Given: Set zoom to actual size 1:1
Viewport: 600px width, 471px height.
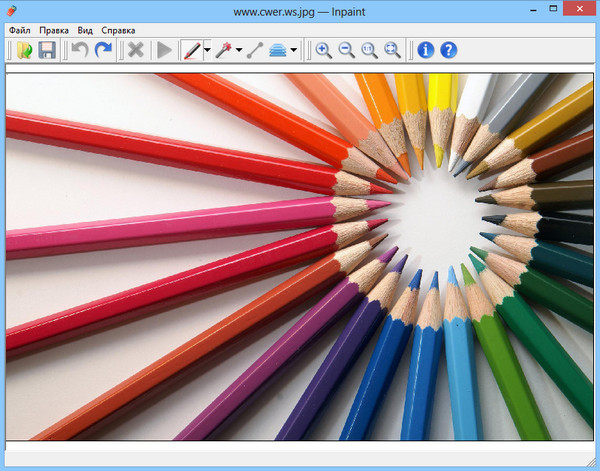Looking at the screenshot, I should 370,50.
